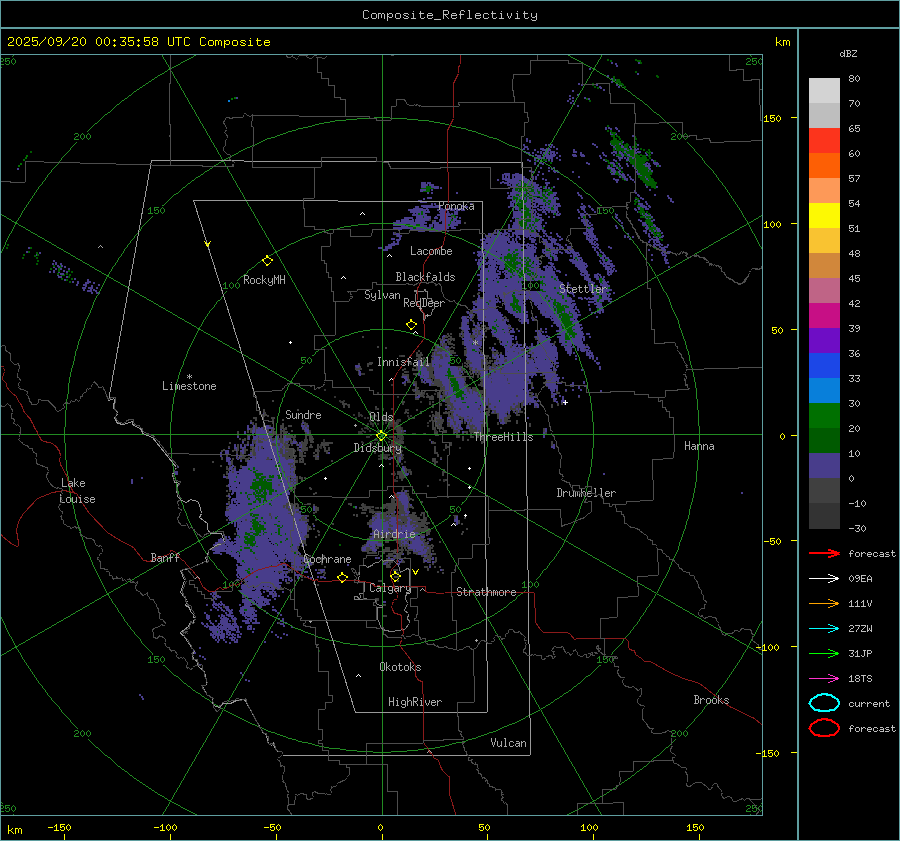The width and height of the screenshot is (900, 841).
Task: Click the Composite_Reflectivity title bar
Action: pyautogui.click(x=449, y=14)
